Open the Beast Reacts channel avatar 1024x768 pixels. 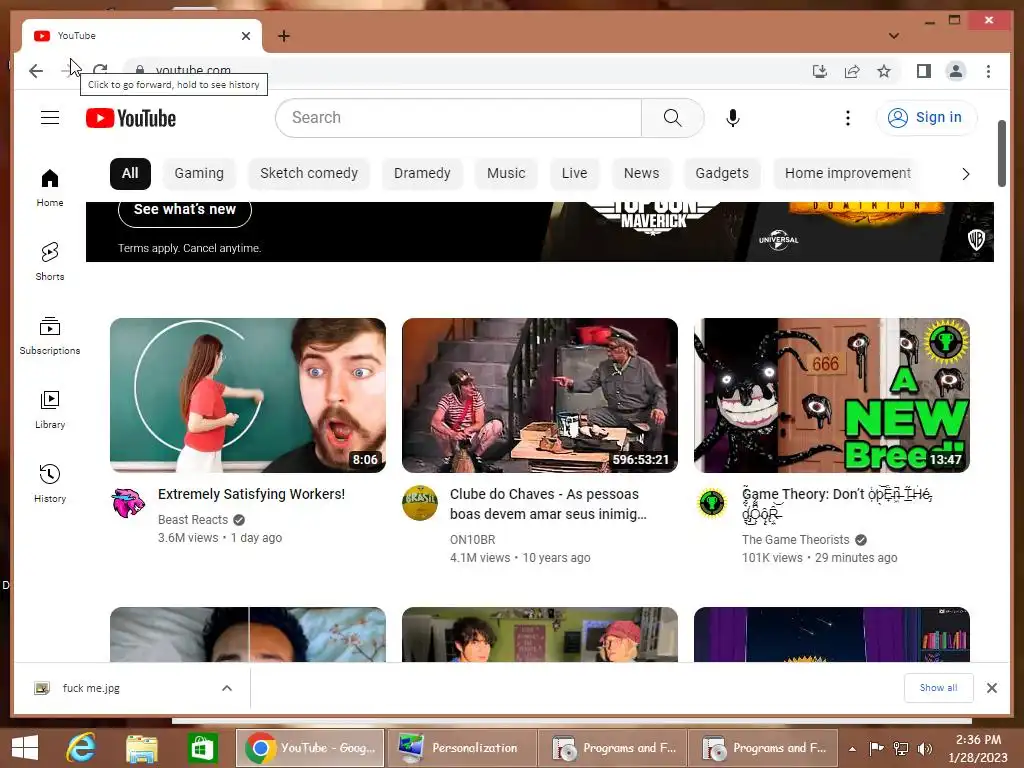coord(128,503)
